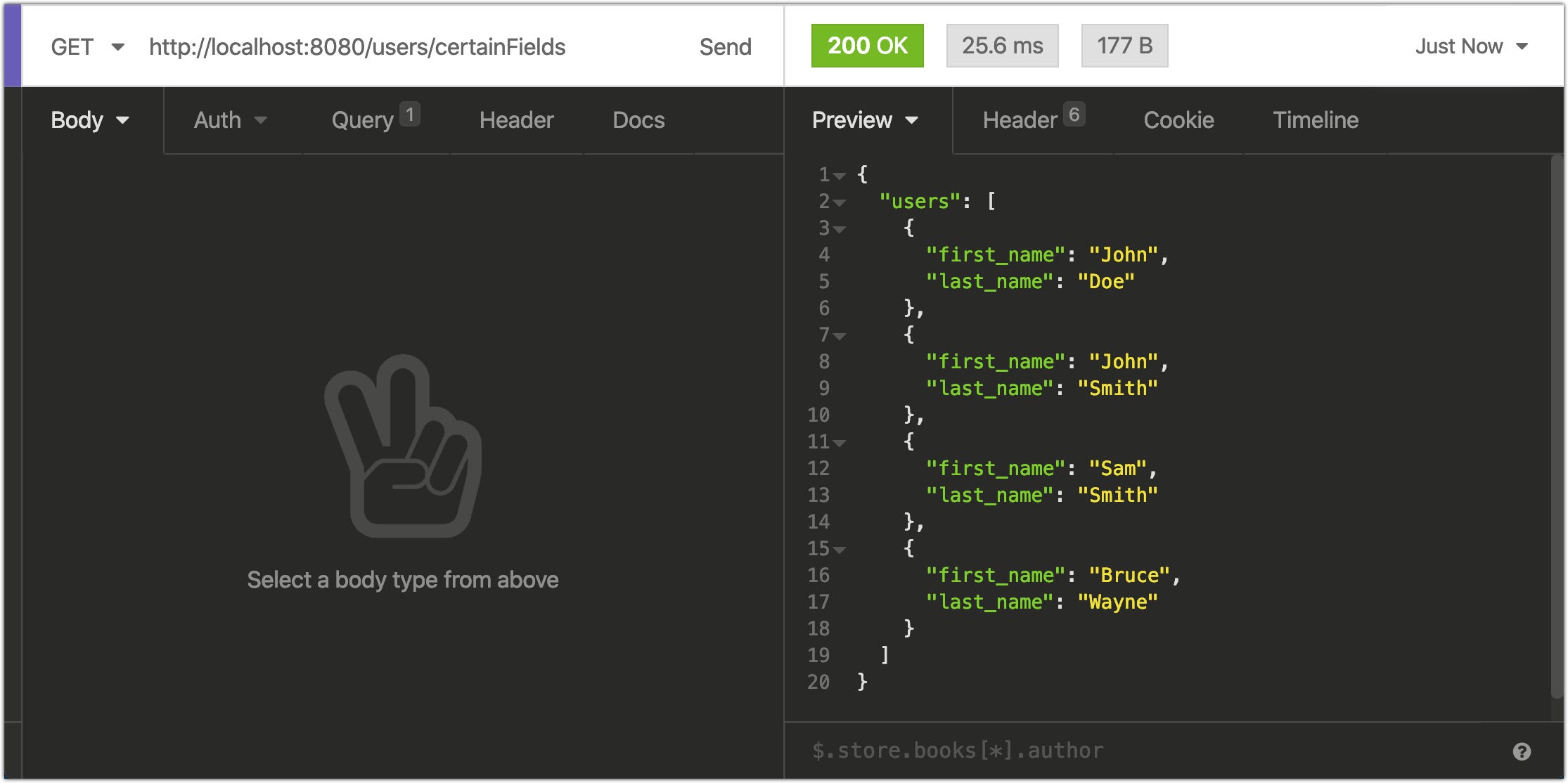Image resolution: width=1568 pixels, height=783 pixels.
Task: Click the "Smith" value on line 9
Action: pos(1118,388)
